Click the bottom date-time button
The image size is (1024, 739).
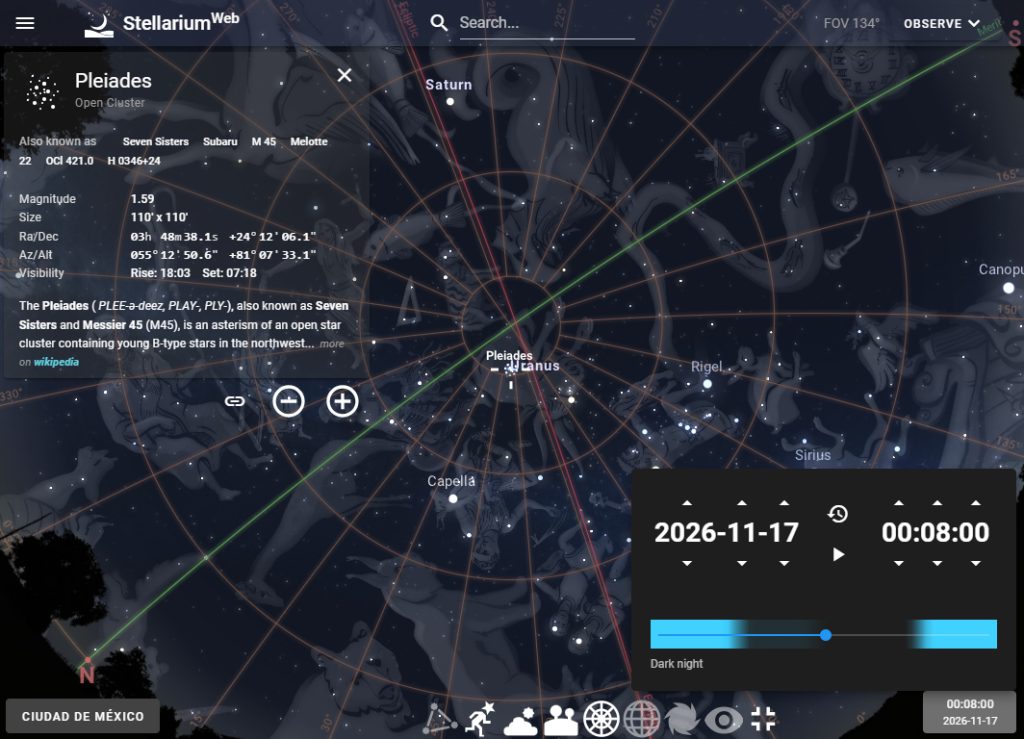(970, 712)
